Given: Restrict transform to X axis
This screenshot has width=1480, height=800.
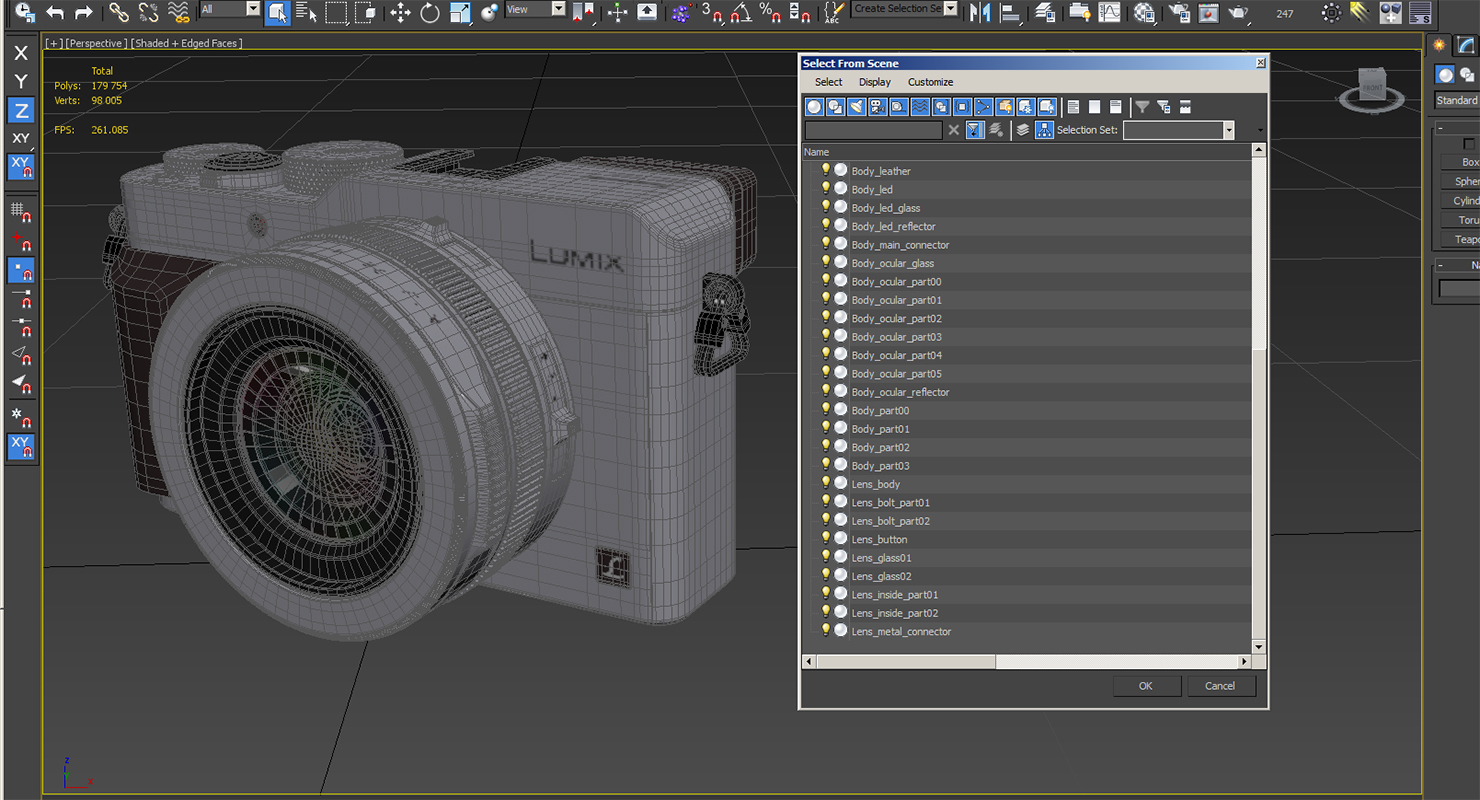Looking at the screenshot, I should point(21,53).
